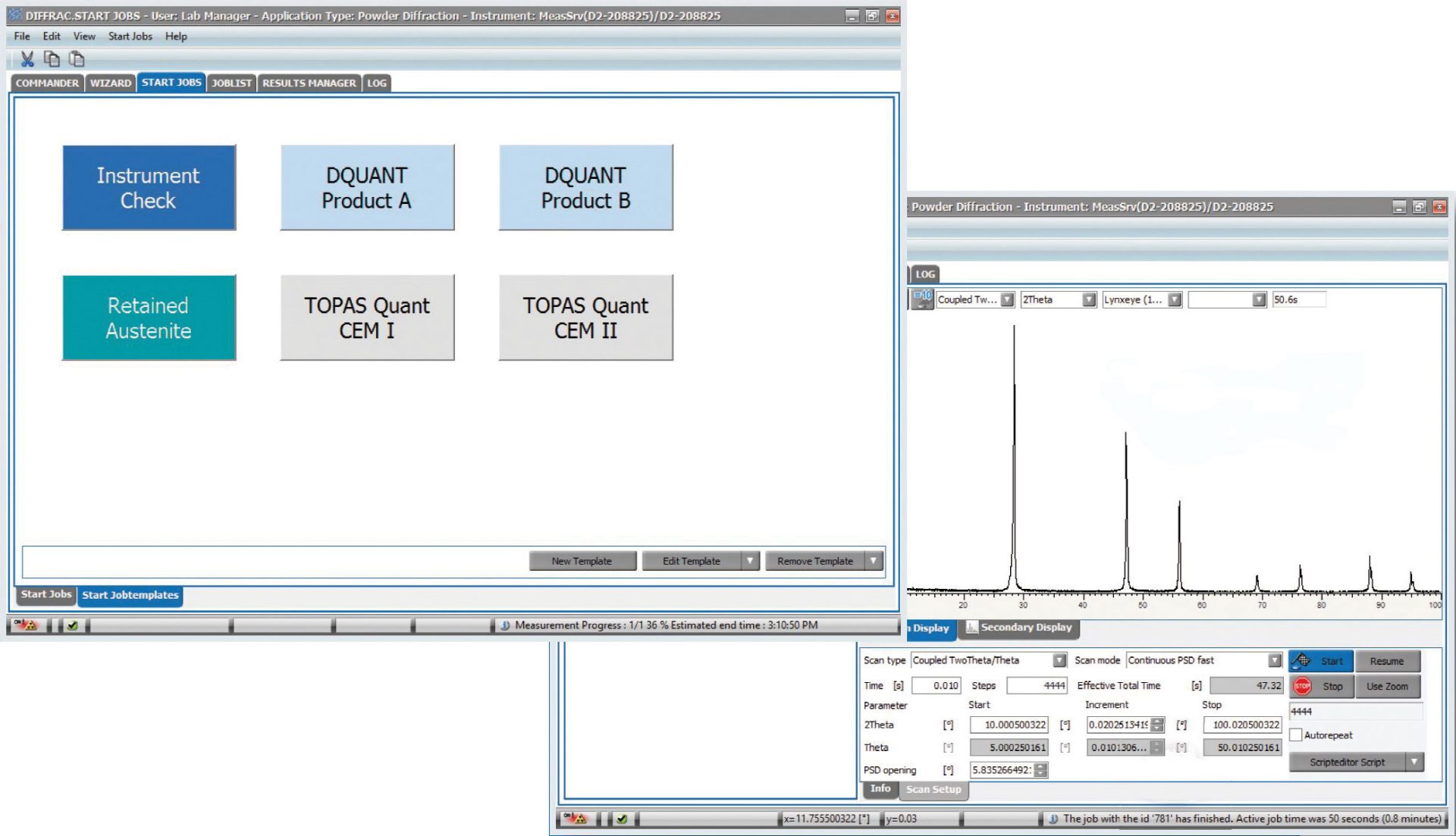Open the Start Jobs menu

130,36
